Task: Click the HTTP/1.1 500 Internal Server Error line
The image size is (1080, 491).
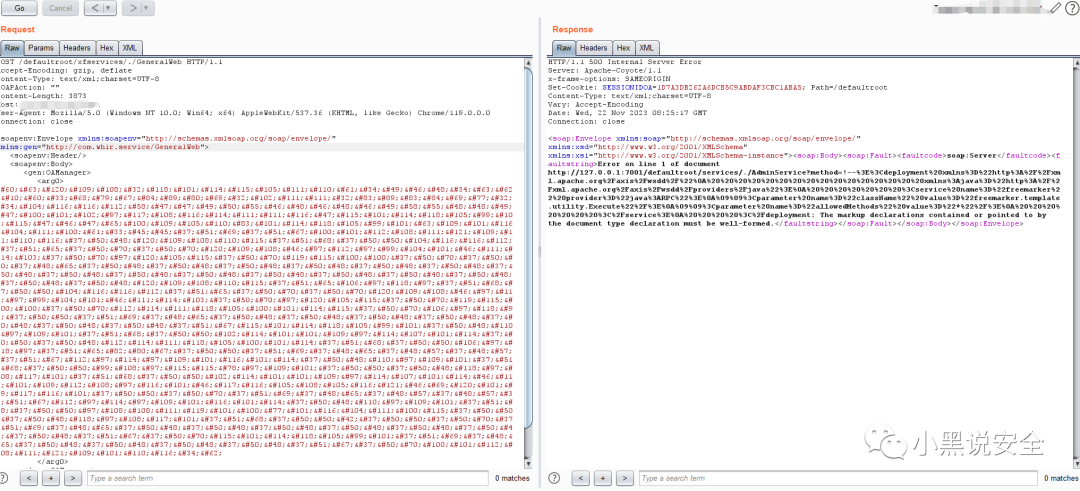Action: (625, 62)
